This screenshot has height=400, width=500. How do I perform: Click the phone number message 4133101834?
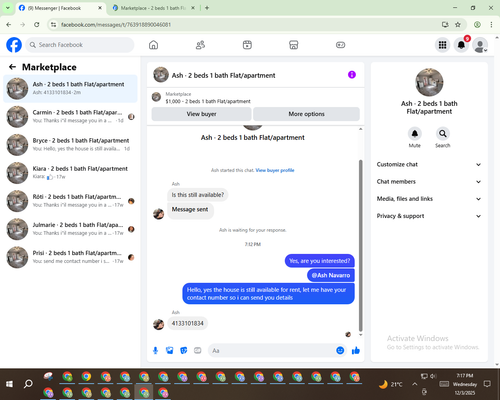pyautogui.click(x=188, y=323)
